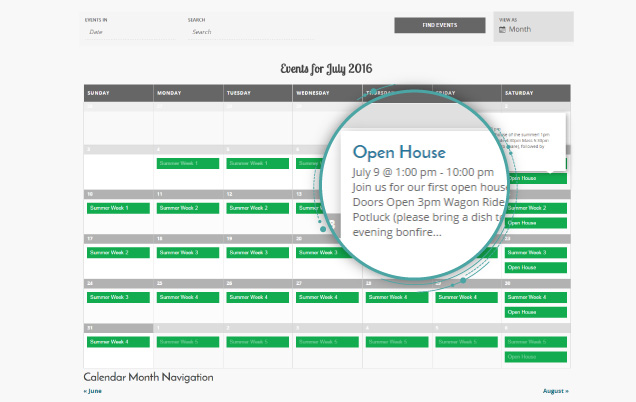
Task: Click Summer Week 4 on Wednesday July 27
Action: (x=326, y=297)
